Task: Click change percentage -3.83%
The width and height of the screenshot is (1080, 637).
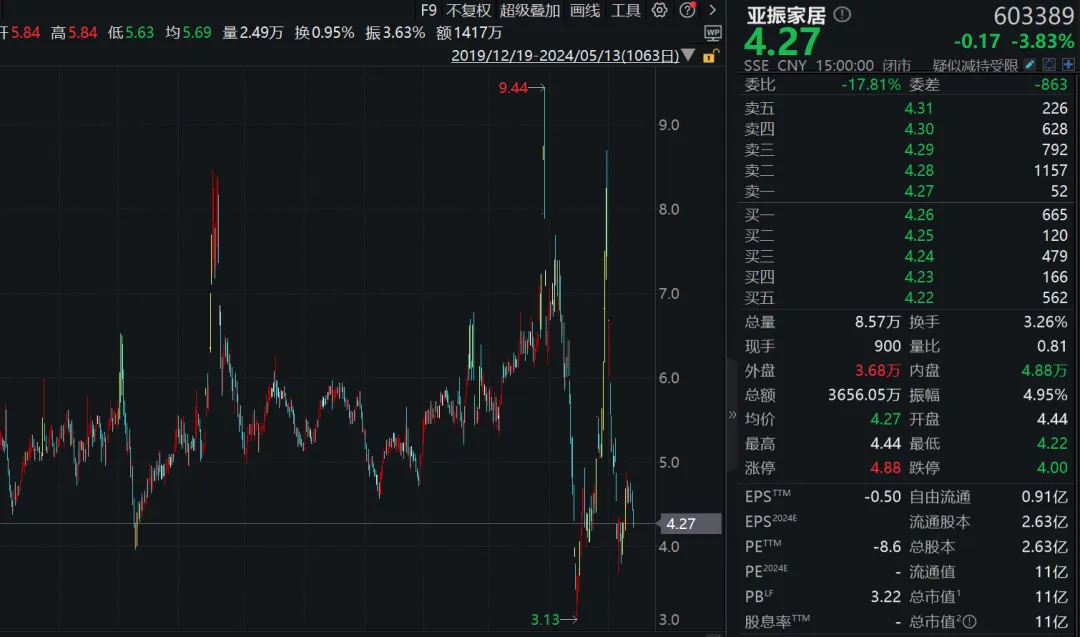Action: tap(1043, 41)
